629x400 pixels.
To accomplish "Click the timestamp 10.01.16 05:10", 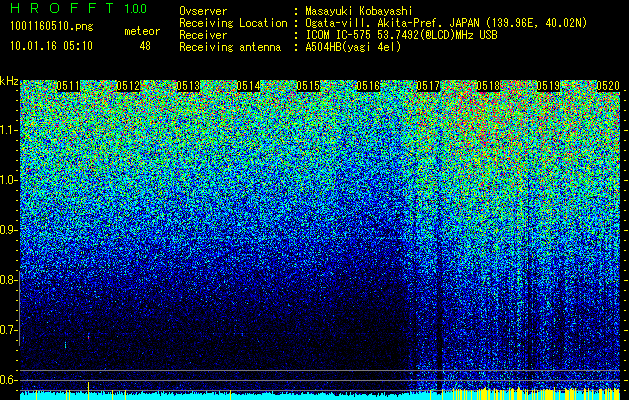I will point(51,46).
